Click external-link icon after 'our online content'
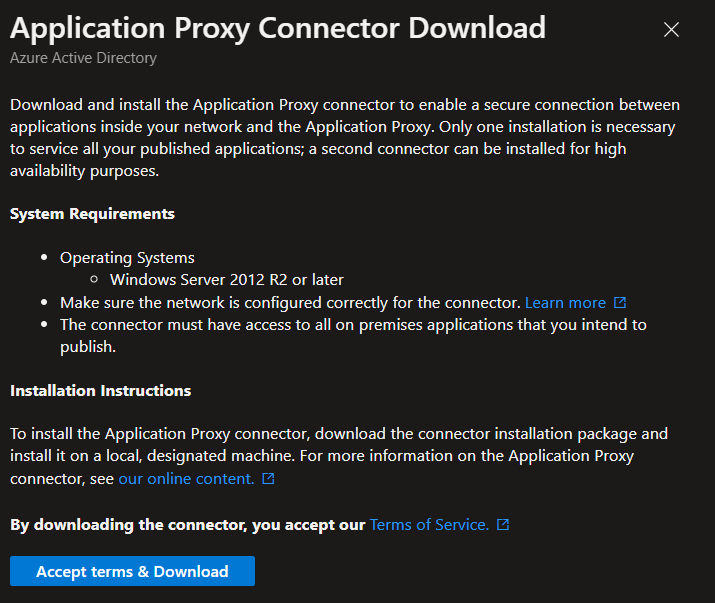 coord(268,479)
